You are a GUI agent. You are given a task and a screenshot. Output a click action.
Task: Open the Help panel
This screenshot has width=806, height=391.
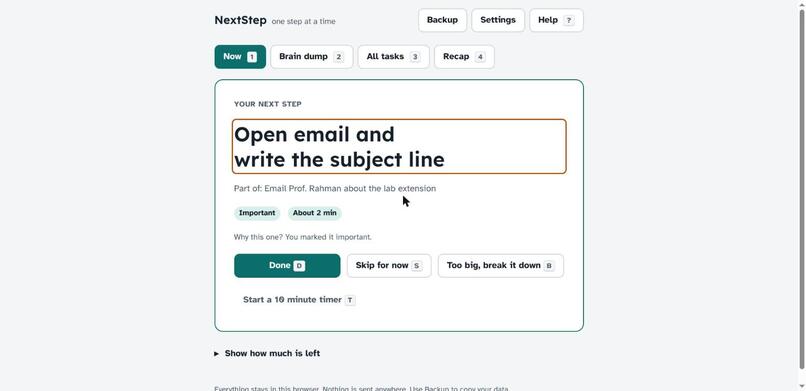[x=556, y=20]
